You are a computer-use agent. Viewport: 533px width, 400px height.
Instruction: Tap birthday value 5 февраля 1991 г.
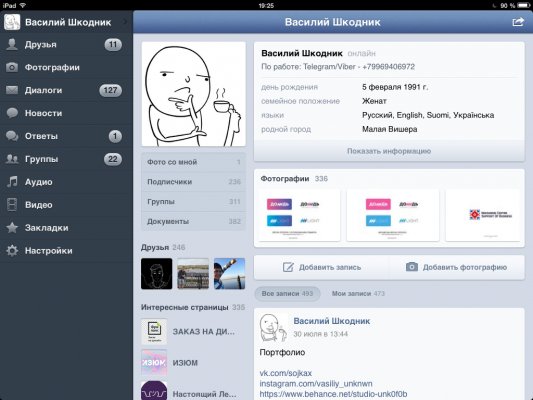395,87
